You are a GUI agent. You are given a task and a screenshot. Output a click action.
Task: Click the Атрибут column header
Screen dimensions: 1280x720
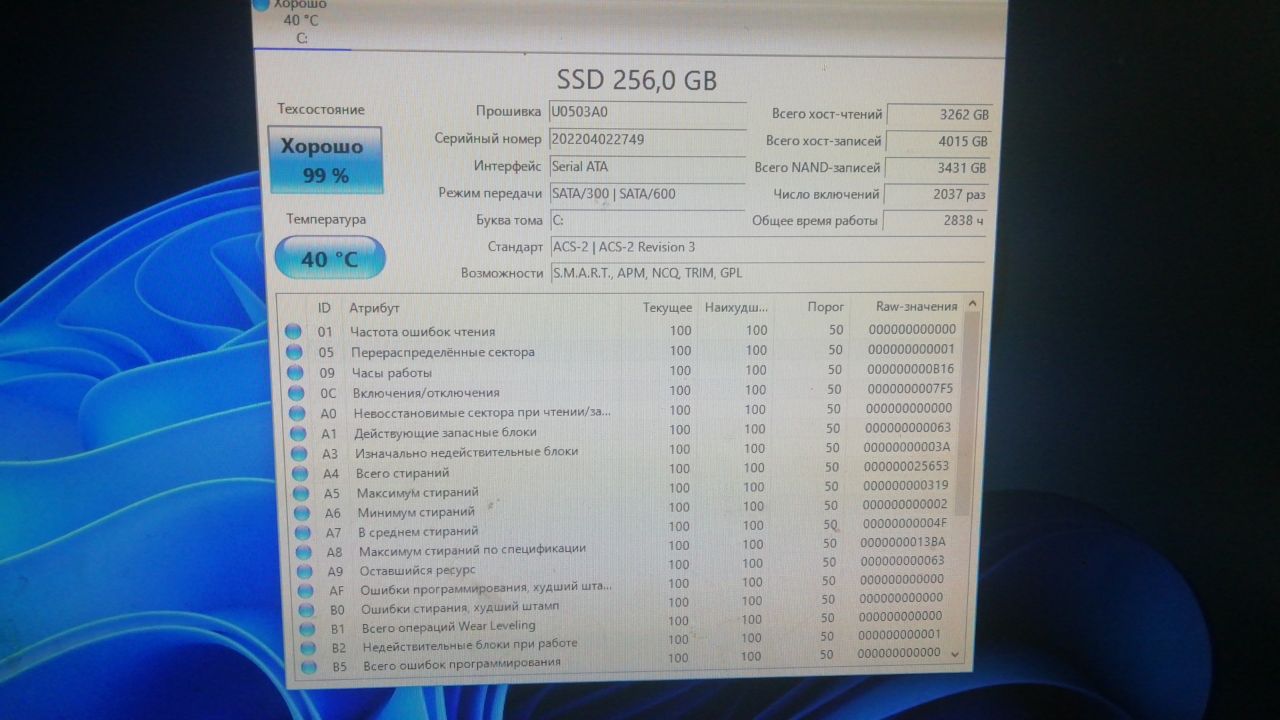(374, 308)
